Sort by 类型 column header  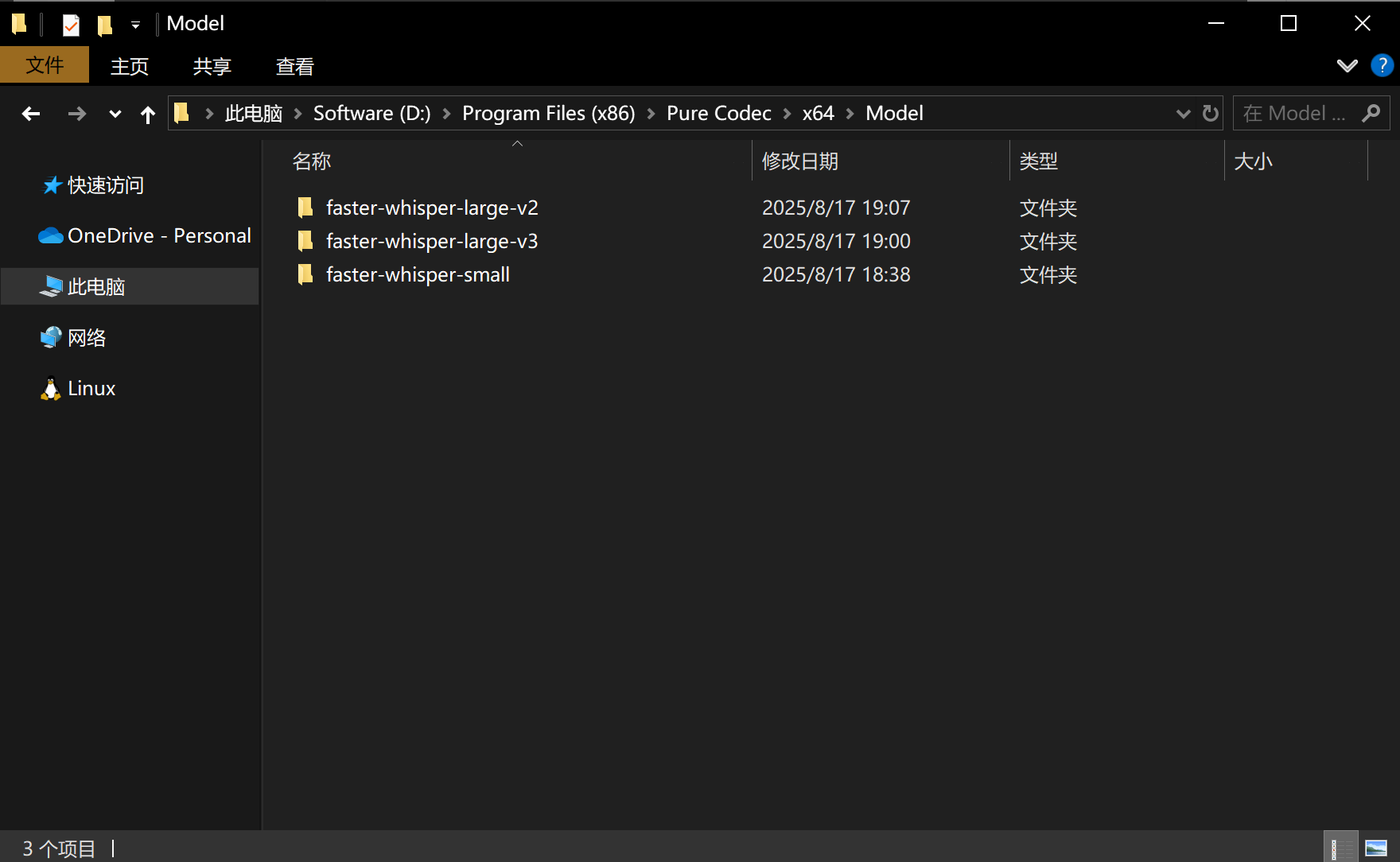coord(1039,161)
